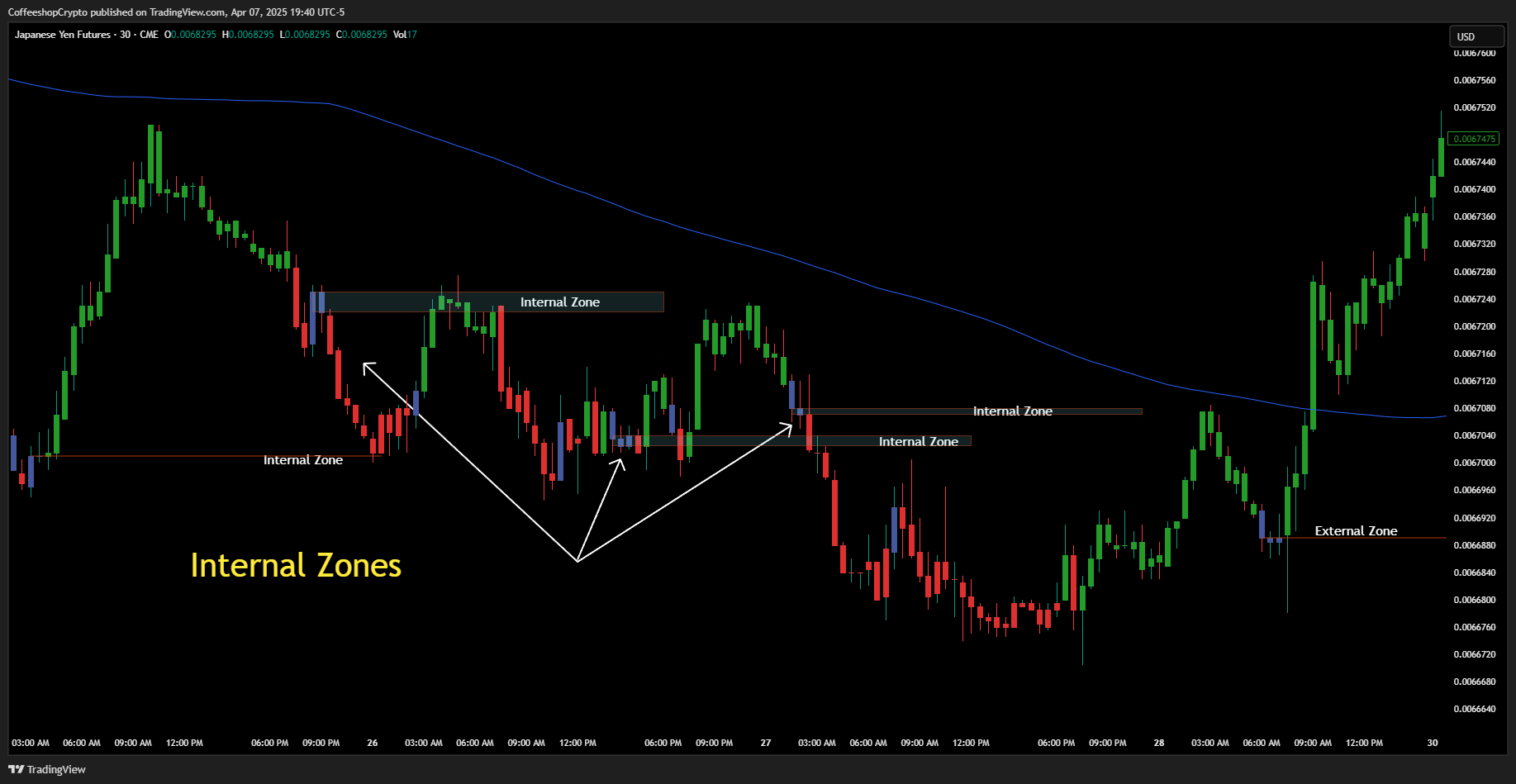
Task: Select the open value O0.0068295
Action: [x=190, y=35]
